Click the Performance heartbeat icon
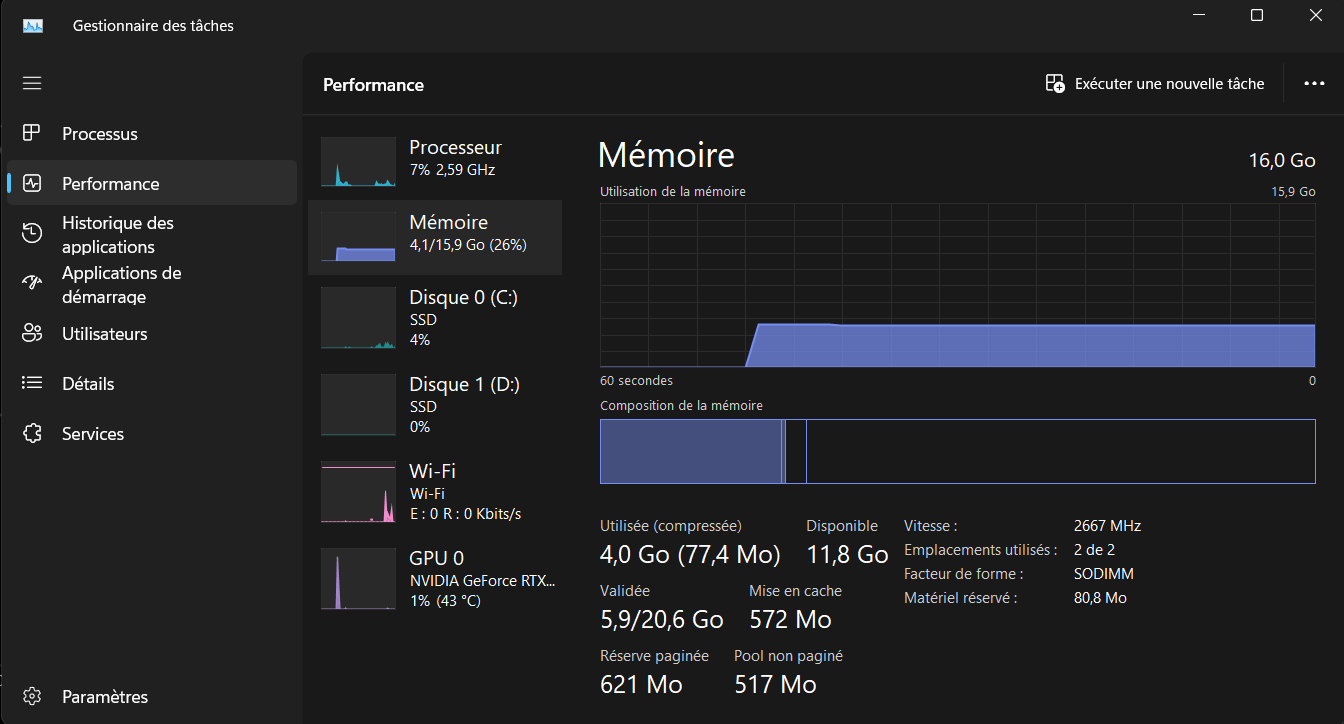The width and height of the screenshot is (1344, 724). (32, 183)
